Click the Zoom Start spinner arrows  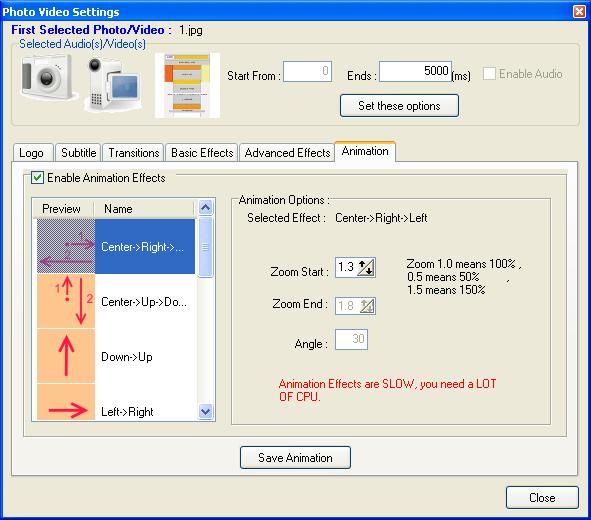pyautogui.click(x=366, y=267)
